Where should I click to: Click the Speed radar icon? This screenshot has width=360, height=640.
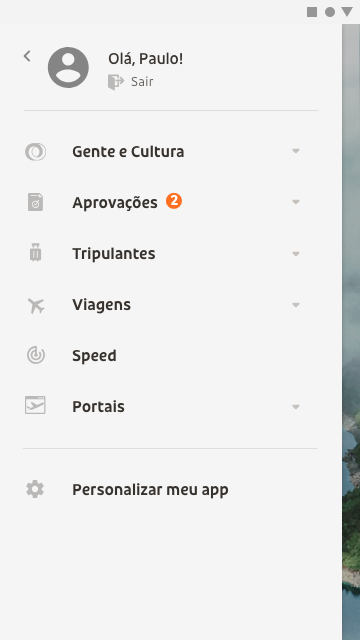[x=36, y=355]
